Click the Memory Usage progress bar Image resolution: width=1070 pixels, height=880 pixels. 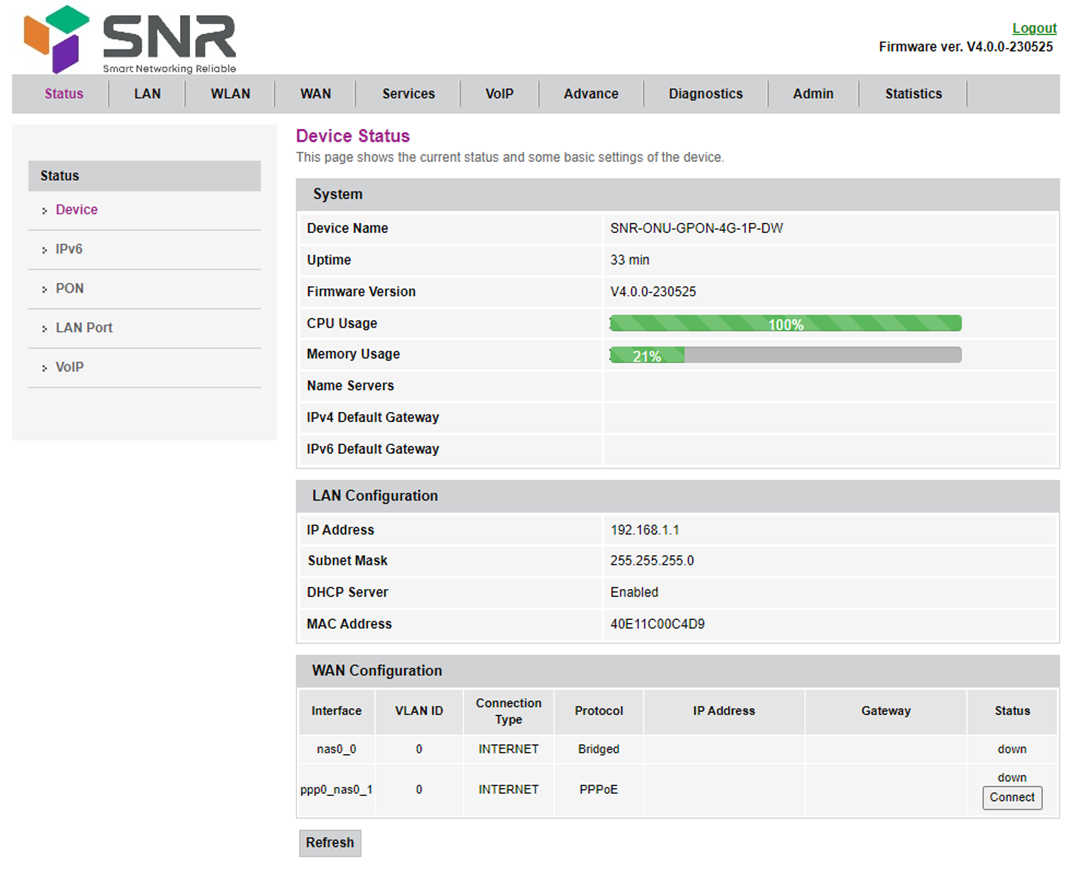point(785,355)
